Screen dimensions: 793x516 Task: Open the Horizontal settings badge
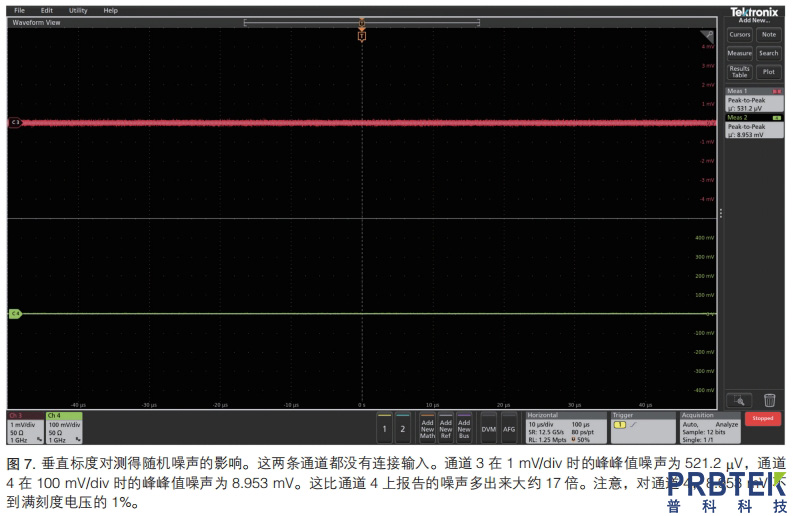[565, 427]
